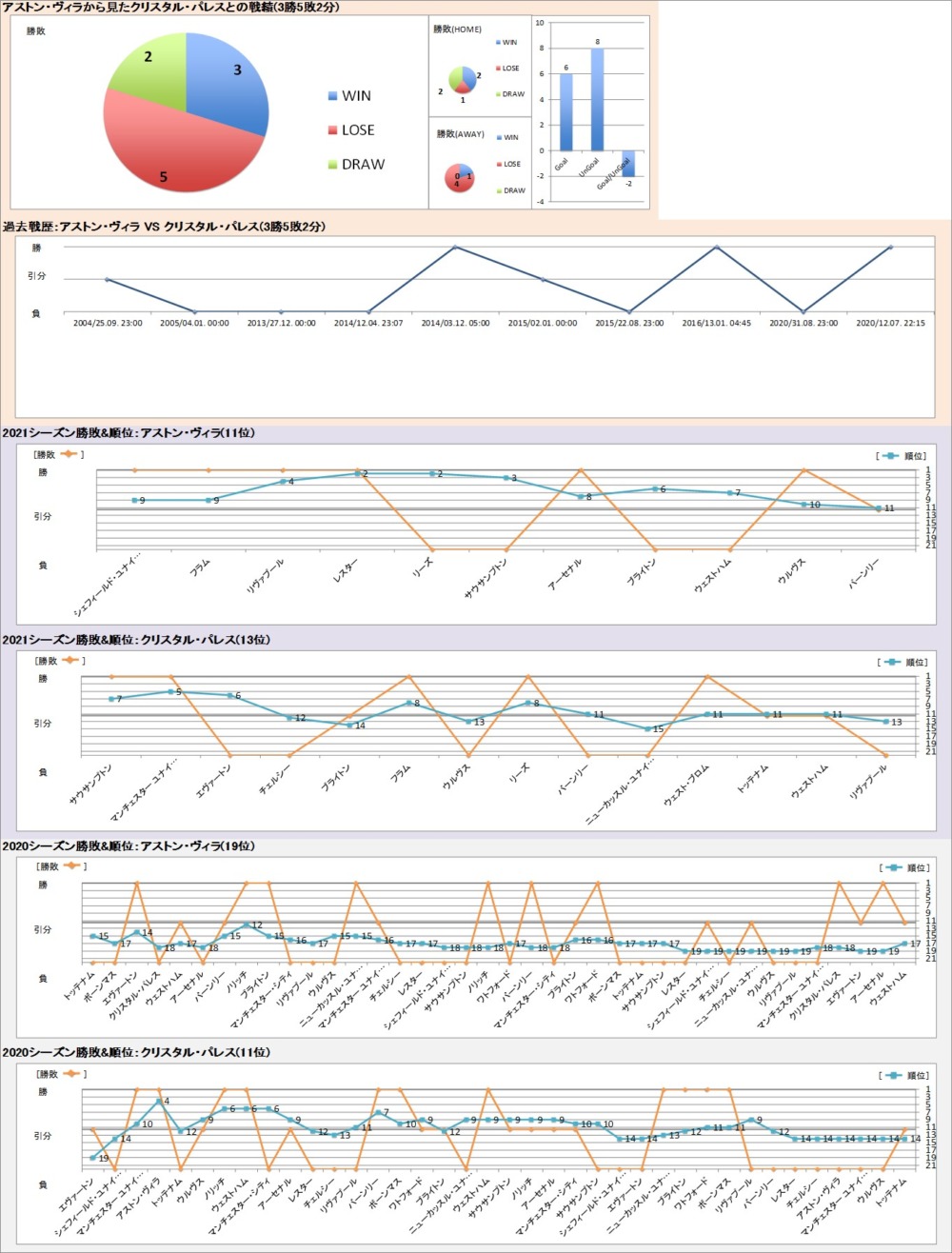This screenshot has width=952, height=1253.
Task: Click the rank 12 marker in 2020 Aston Villa chart
Action: click(x=246, y=925)
